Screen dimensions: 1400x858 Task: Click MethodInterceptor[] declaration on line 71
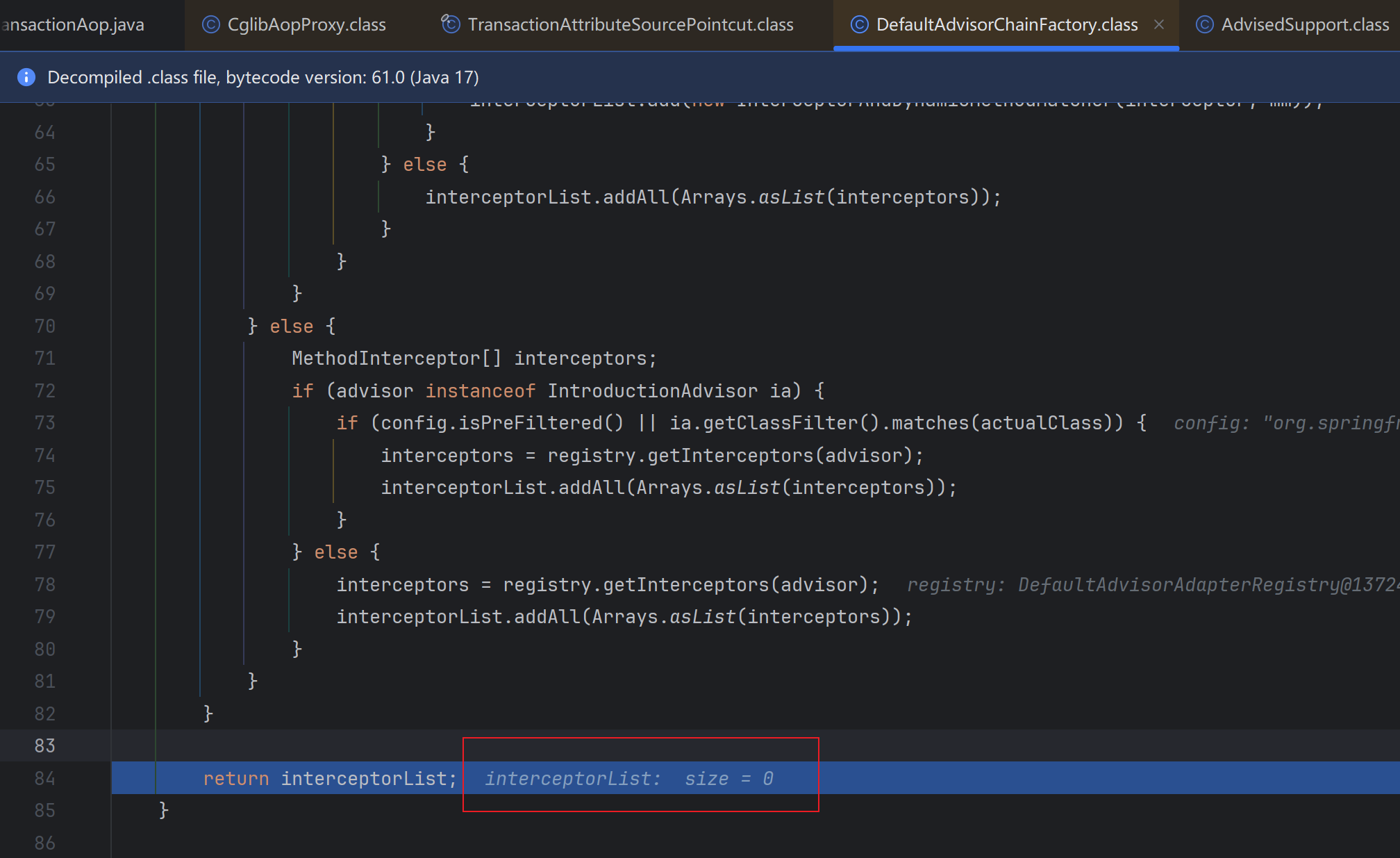pos(396,358)
